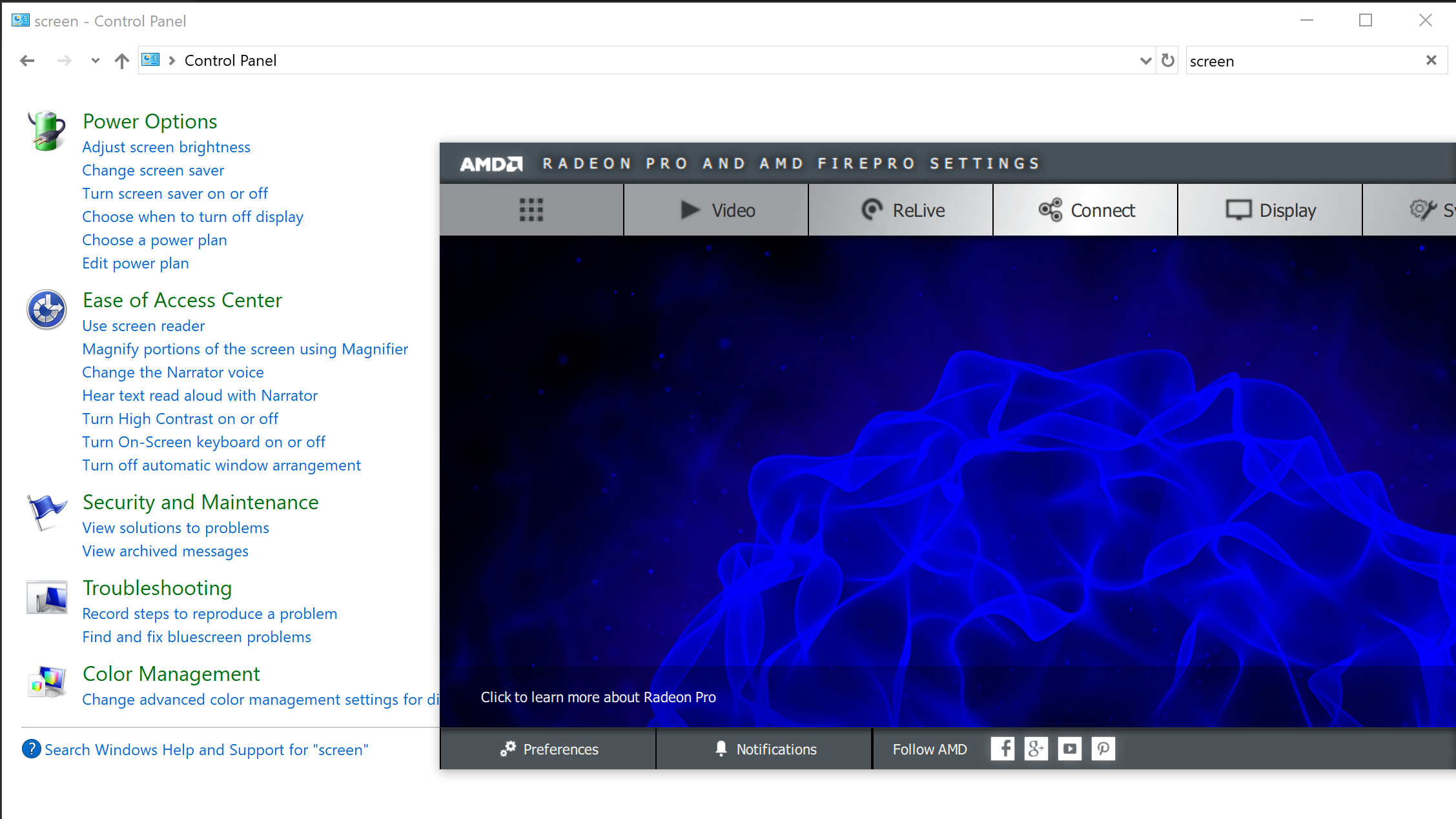
Task: Turn High Contrast on or off
Action: pos(180,418)
